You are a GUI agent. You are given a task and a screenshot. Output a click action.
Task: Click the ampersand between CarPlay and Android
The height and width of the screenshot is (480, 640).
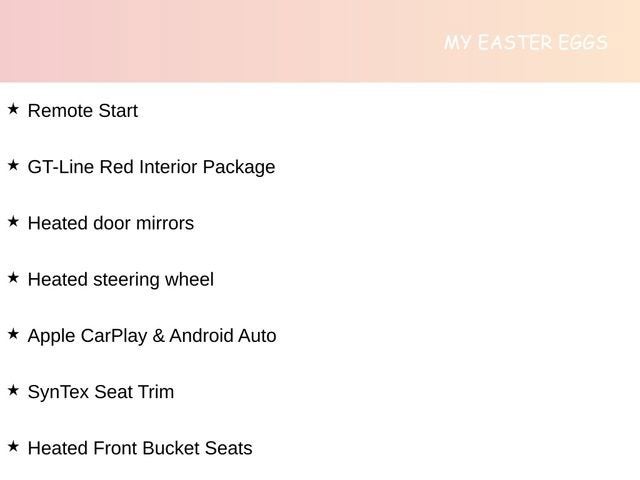click(x=158, y=336)
